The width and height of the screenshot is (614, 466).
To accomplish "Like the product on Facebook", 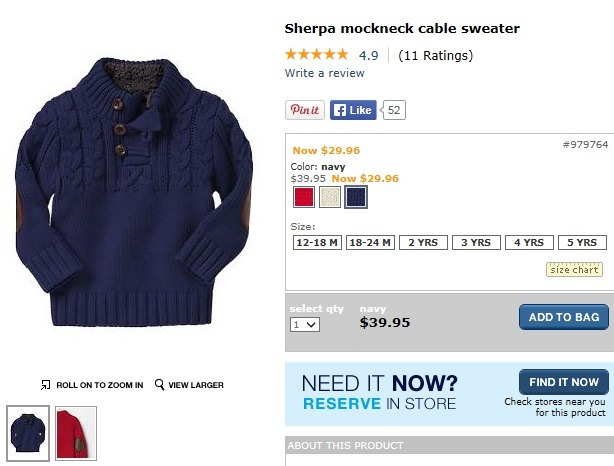I will point(353,110).
